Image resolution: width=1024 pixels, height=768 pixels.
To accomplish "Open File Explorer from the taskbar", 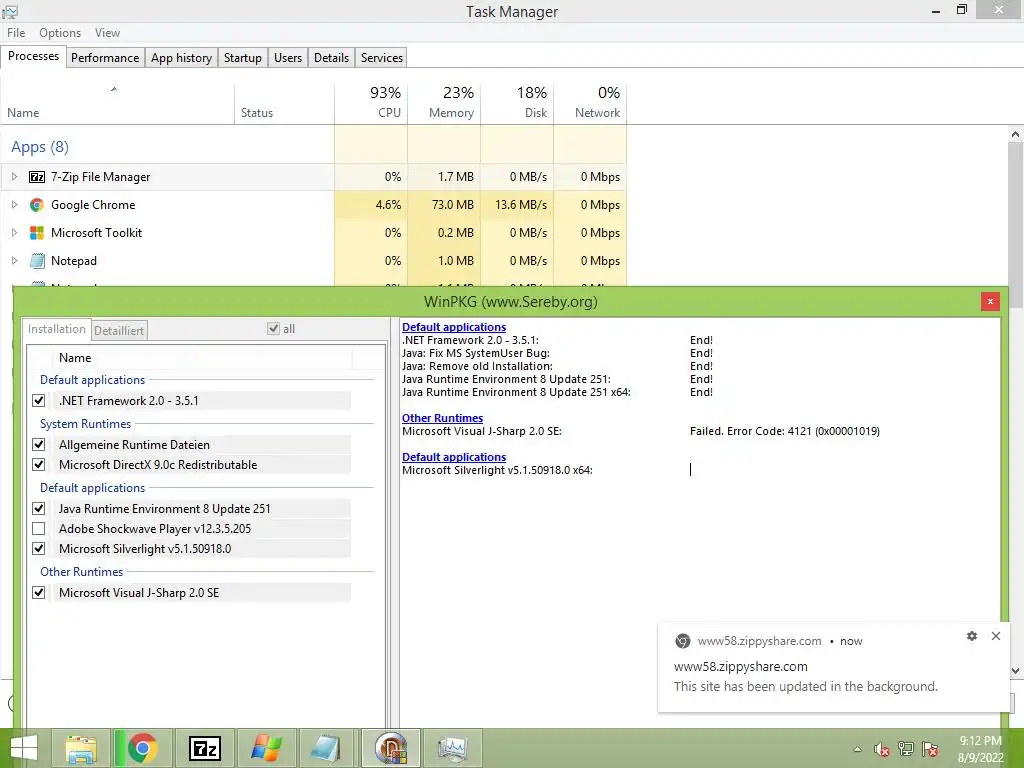I will pyautogui.click(x=81, y=748).
